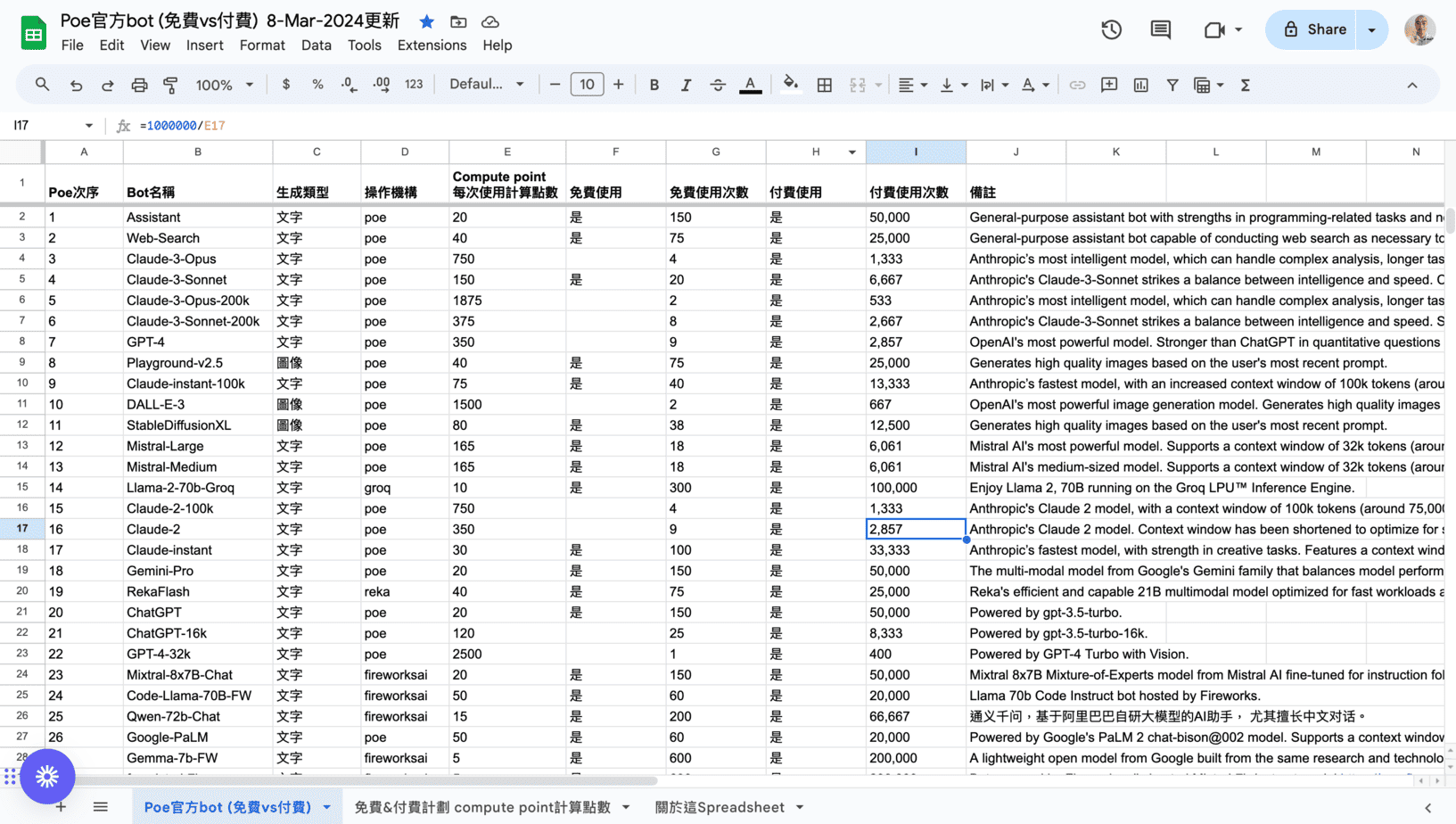Toggle italic formatting
The width and height of the screenshot is (1456, 824).
click(x=686, y=85)
